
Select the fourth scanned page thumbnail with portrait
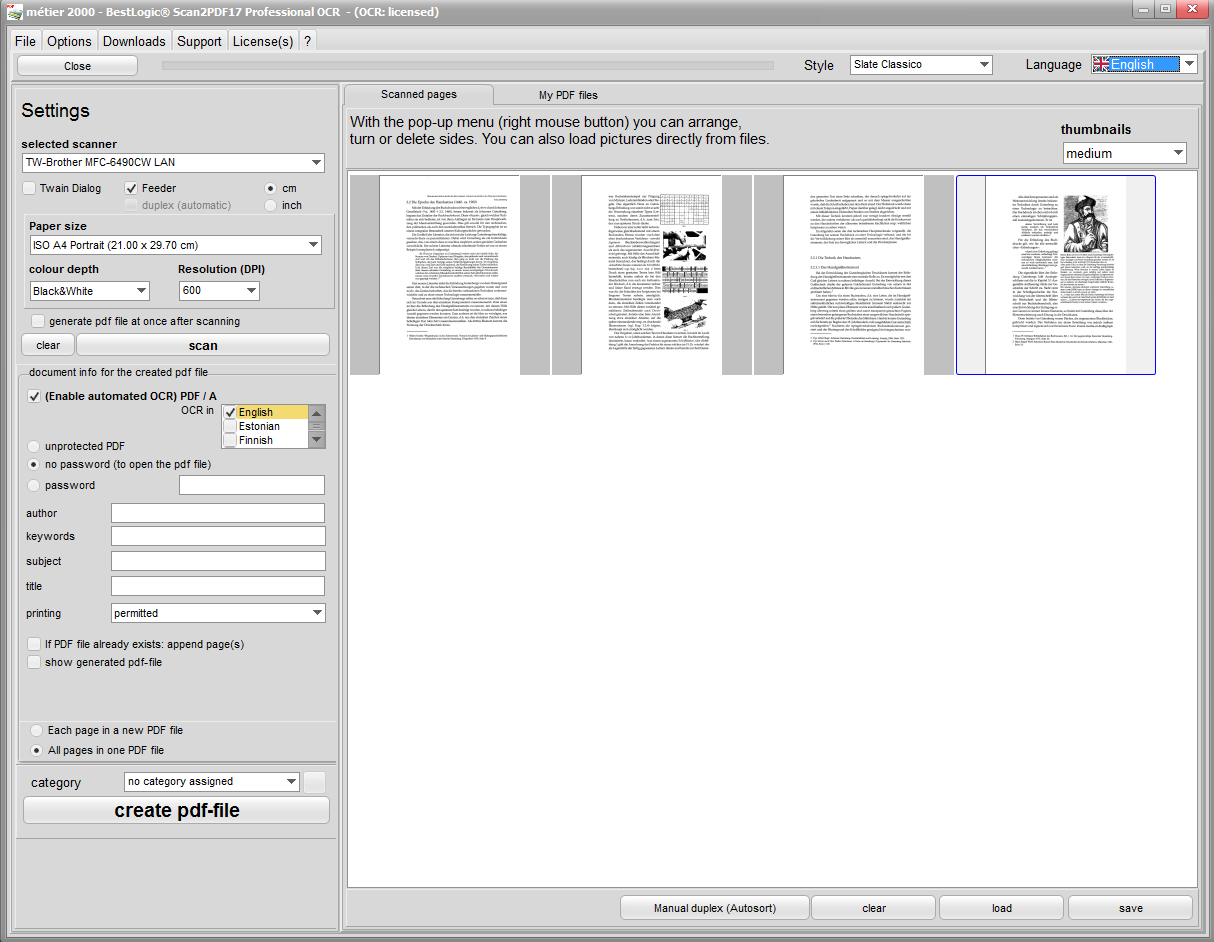[x=1055, y=275]
